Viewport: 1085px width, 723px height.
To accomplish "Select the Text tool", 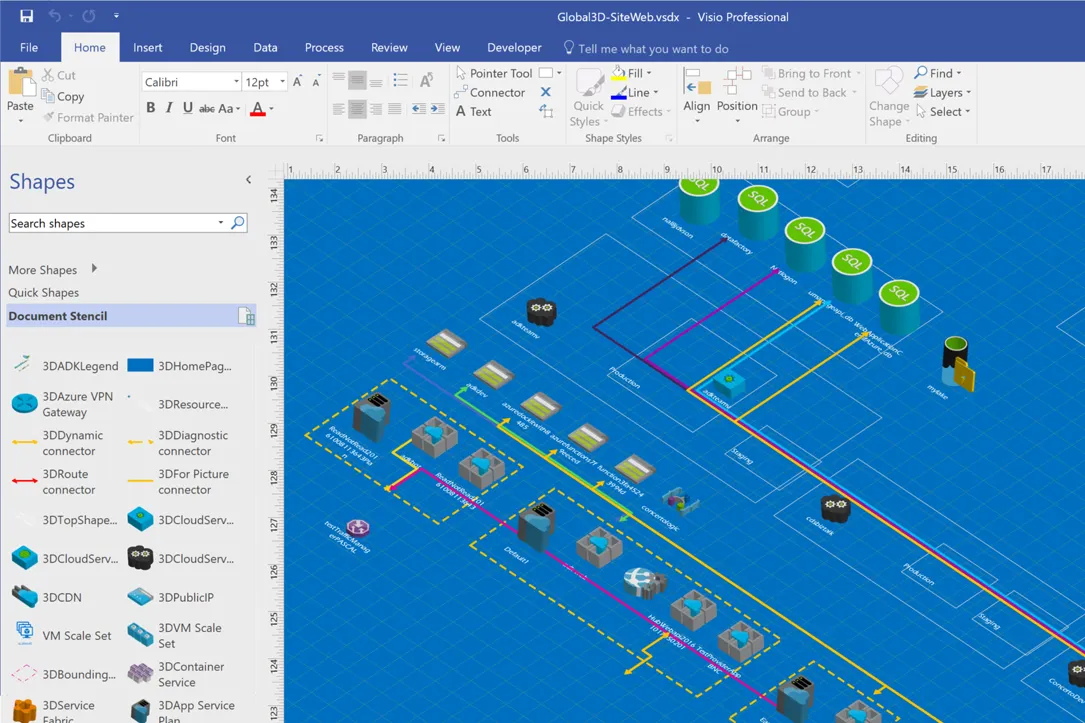I will 473,111.
